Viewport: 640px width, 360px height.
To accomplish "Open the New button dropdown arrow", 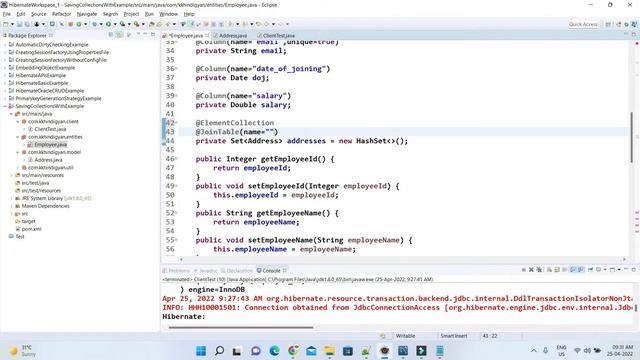I will 12,24.
